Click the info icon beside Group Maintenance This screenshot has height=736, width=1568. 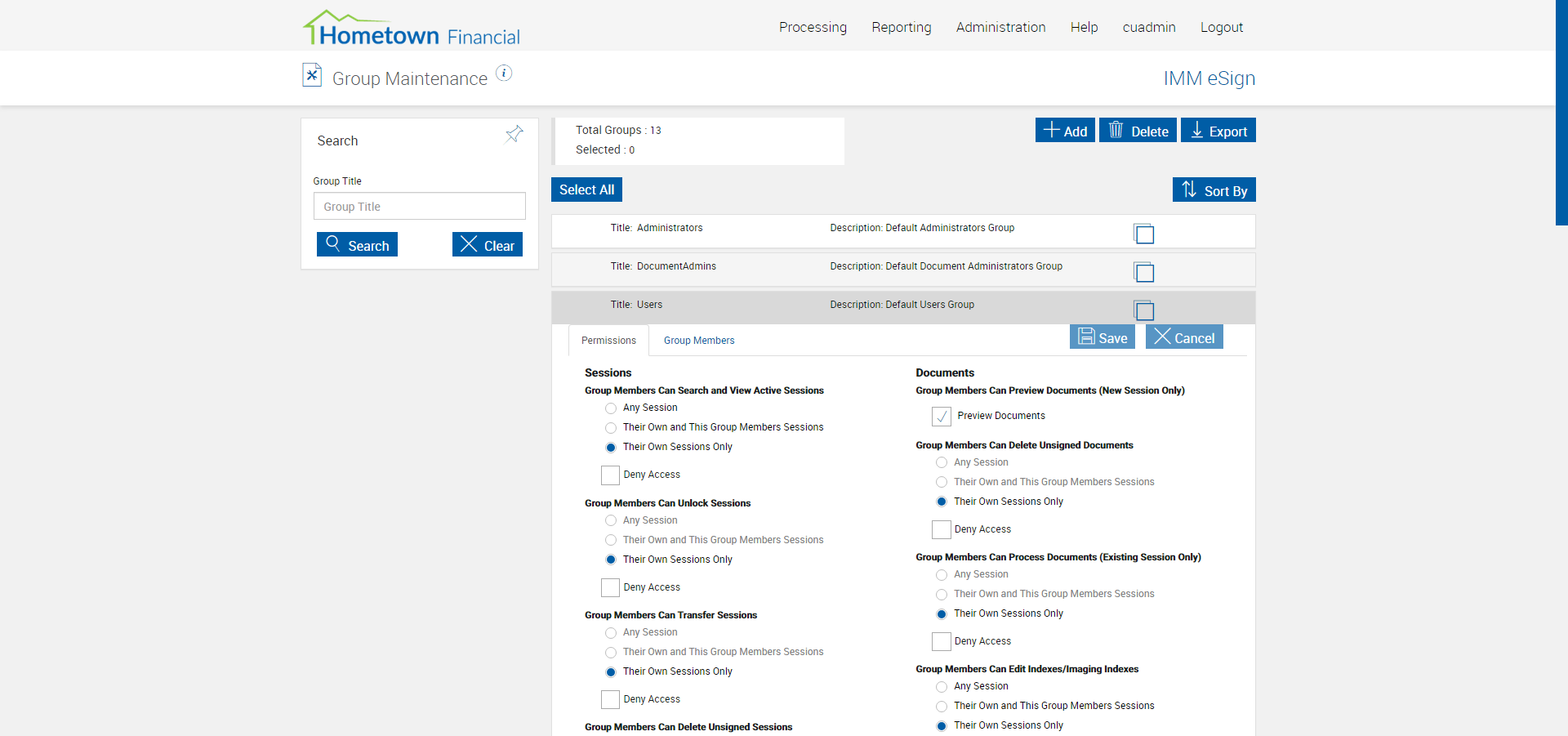(504, 74)
